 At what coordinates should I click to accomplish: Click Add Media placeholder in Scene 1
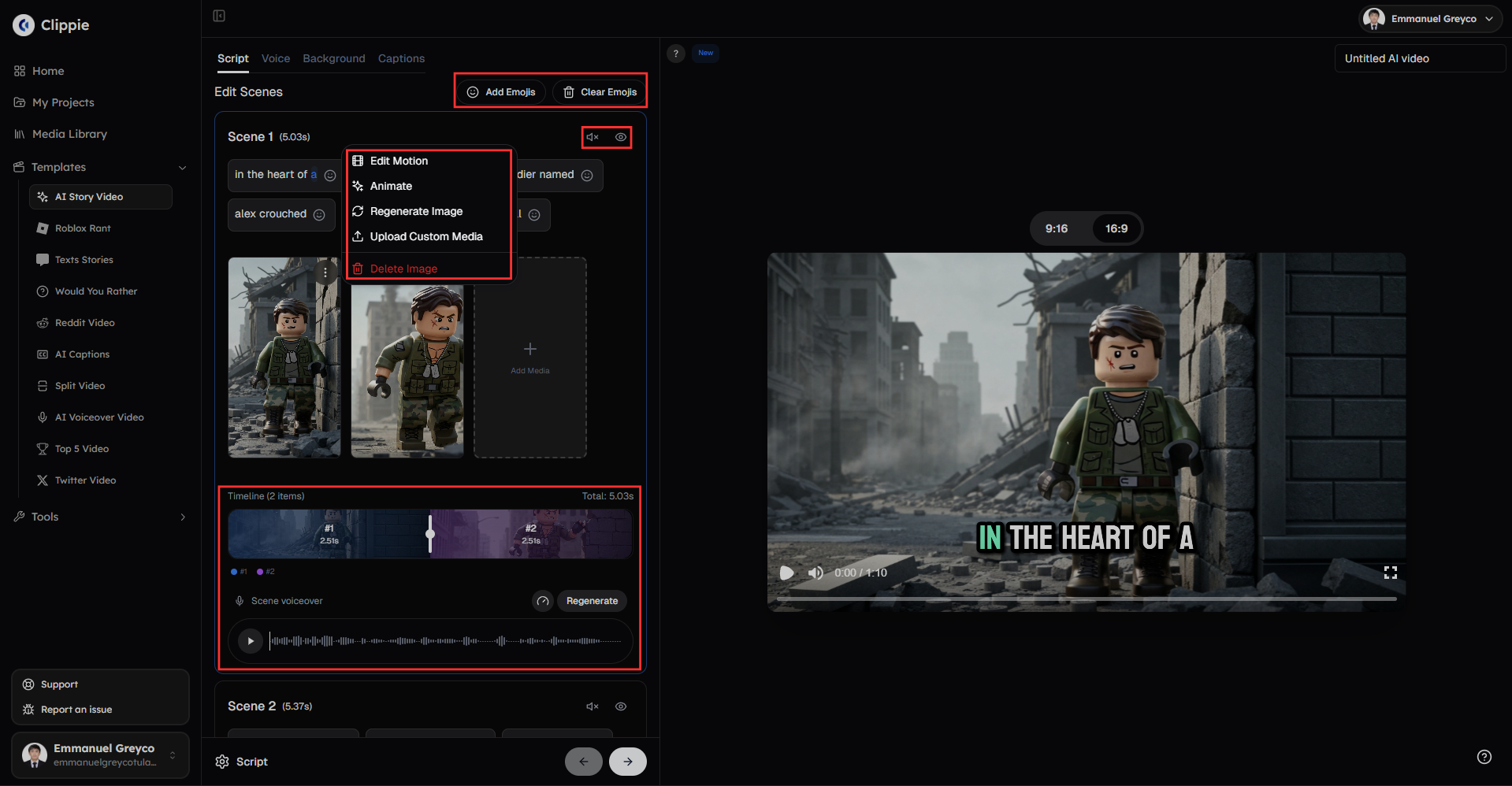coord(530,358)
